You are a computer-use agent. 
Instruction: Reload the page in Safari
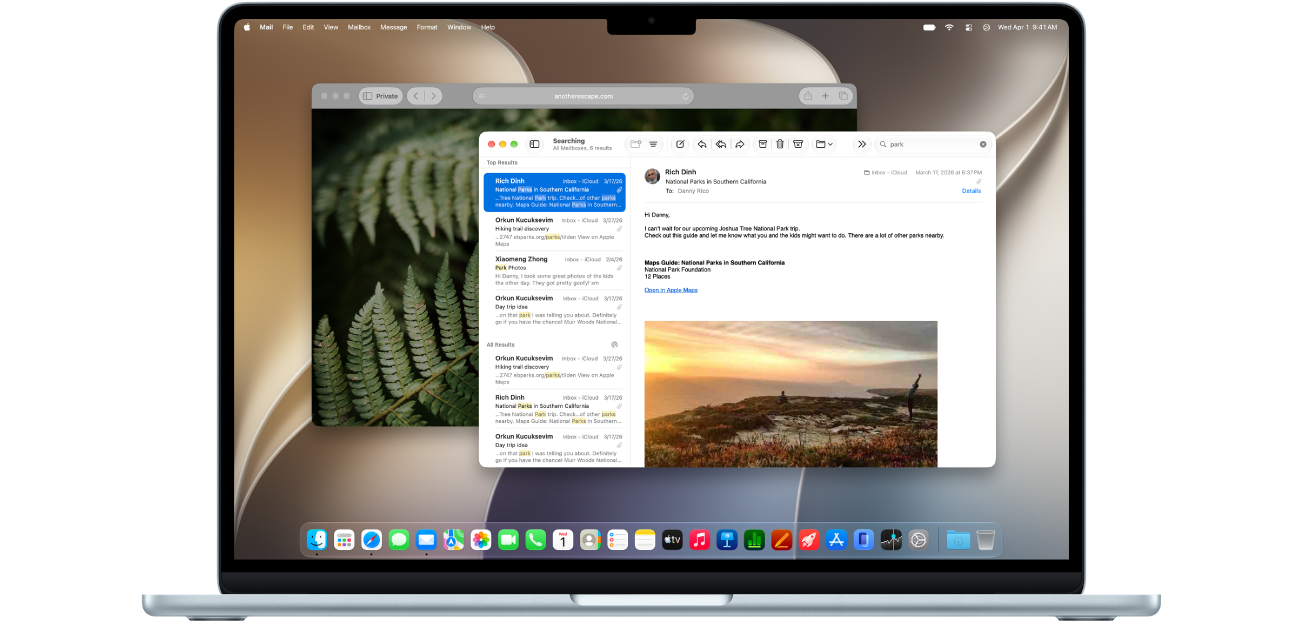(x=686, y=96)
